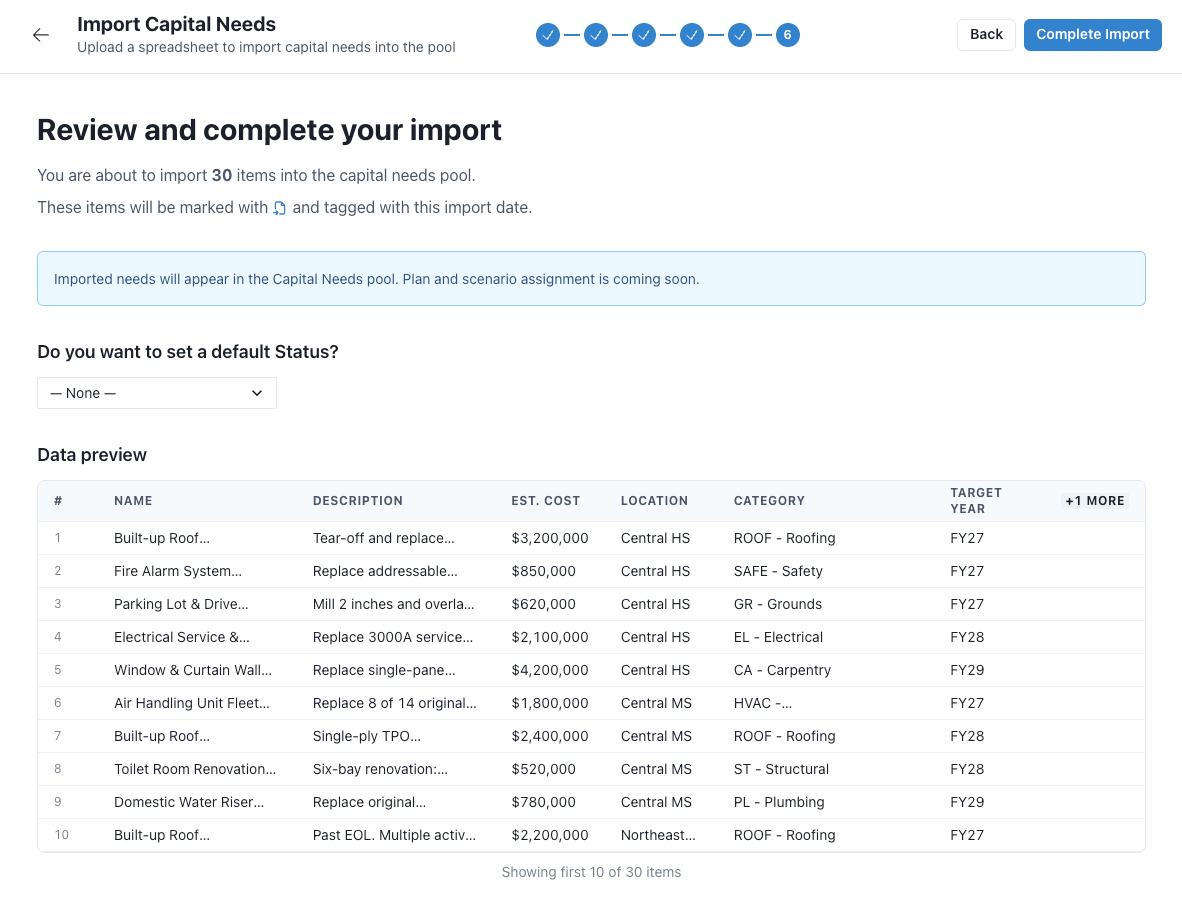This screenshot has height=909, width=1182.
Task: Click the SAFE - Safety category cell
Action: coord(778,571)
